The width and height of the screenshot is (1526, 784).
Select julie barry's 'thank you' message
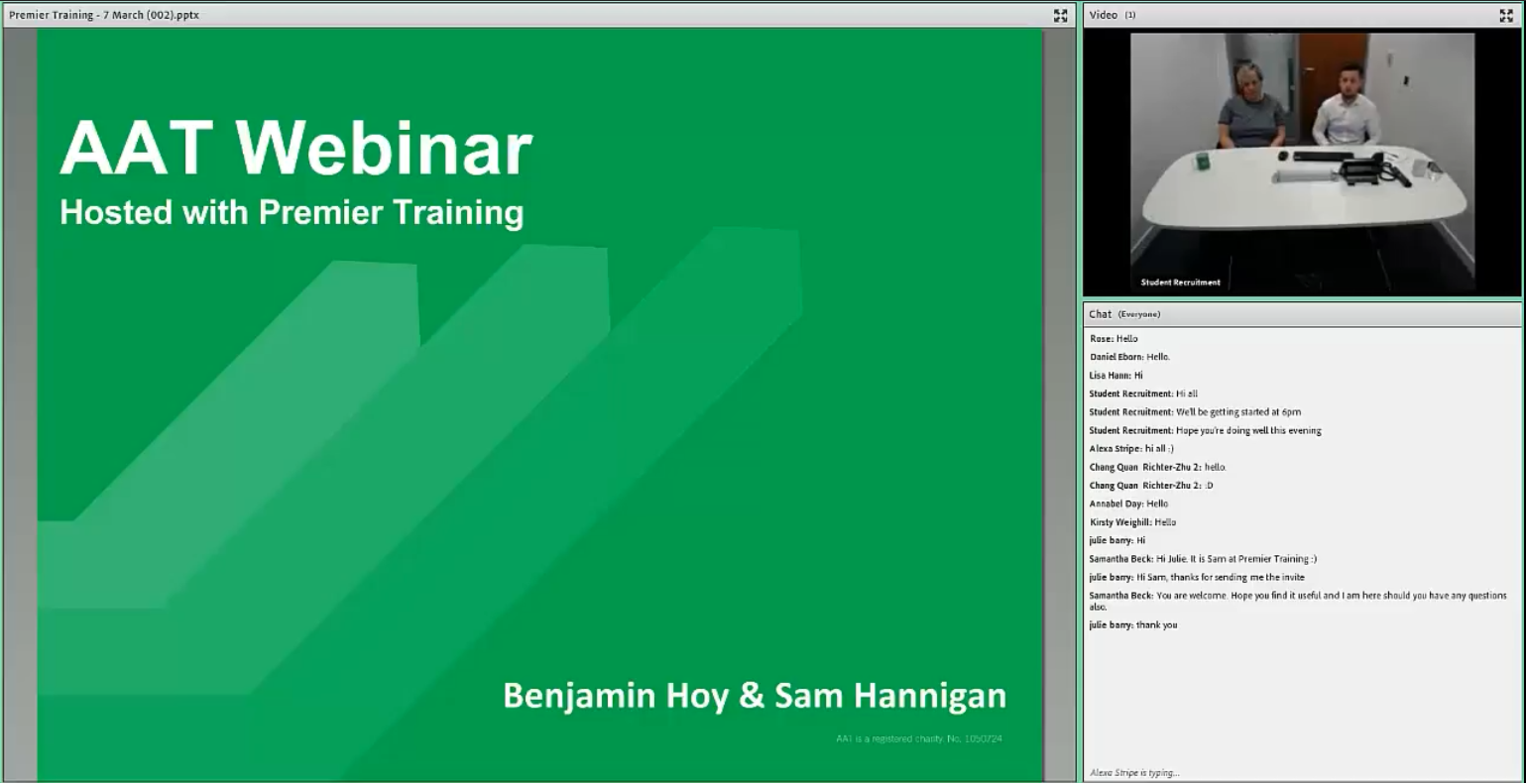1133,625
